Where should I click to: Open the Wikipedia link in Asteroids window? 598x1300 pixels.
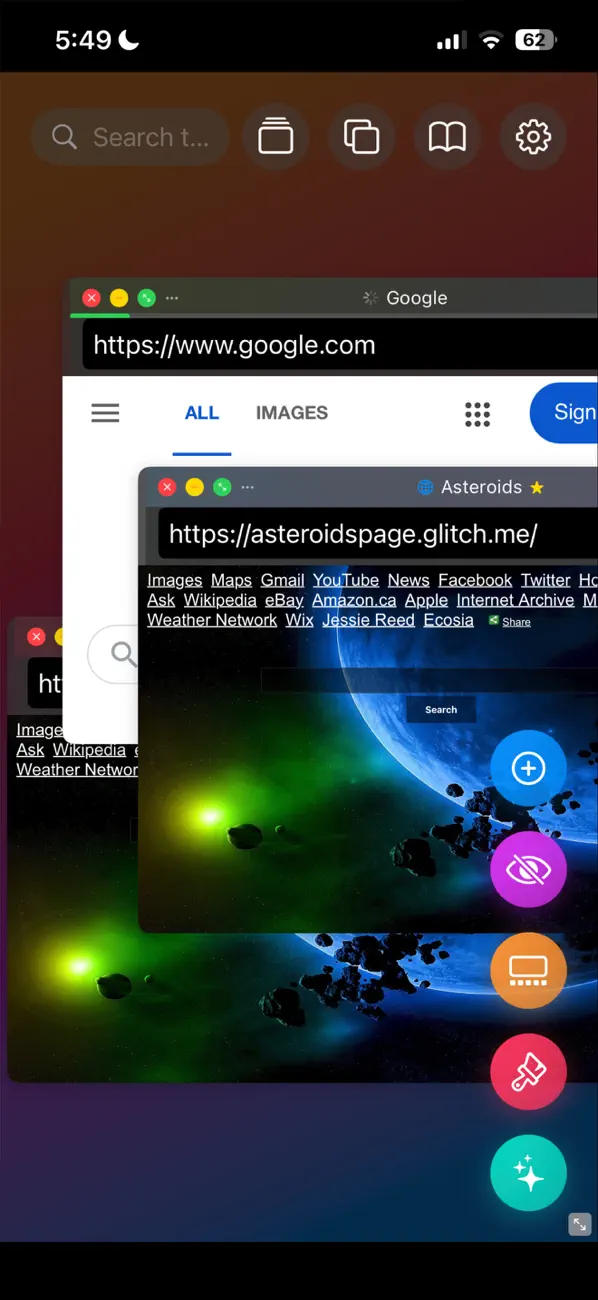click(x=220, y=600)
